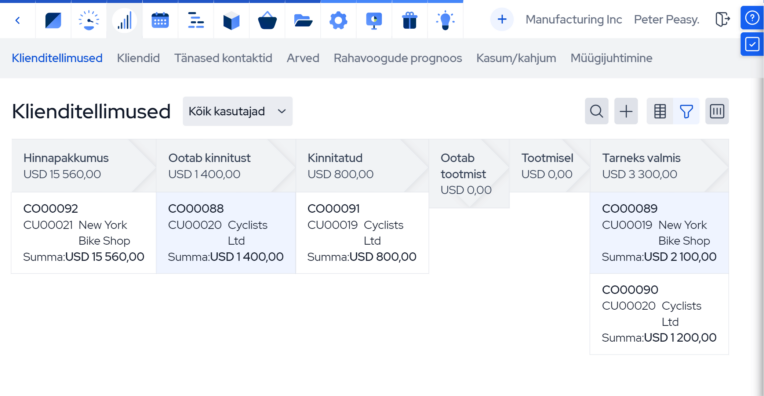Open the Rahavoogude prognoos tab
Image resolution: width=764 pixels, height=396 pixels.
point(398,58)
